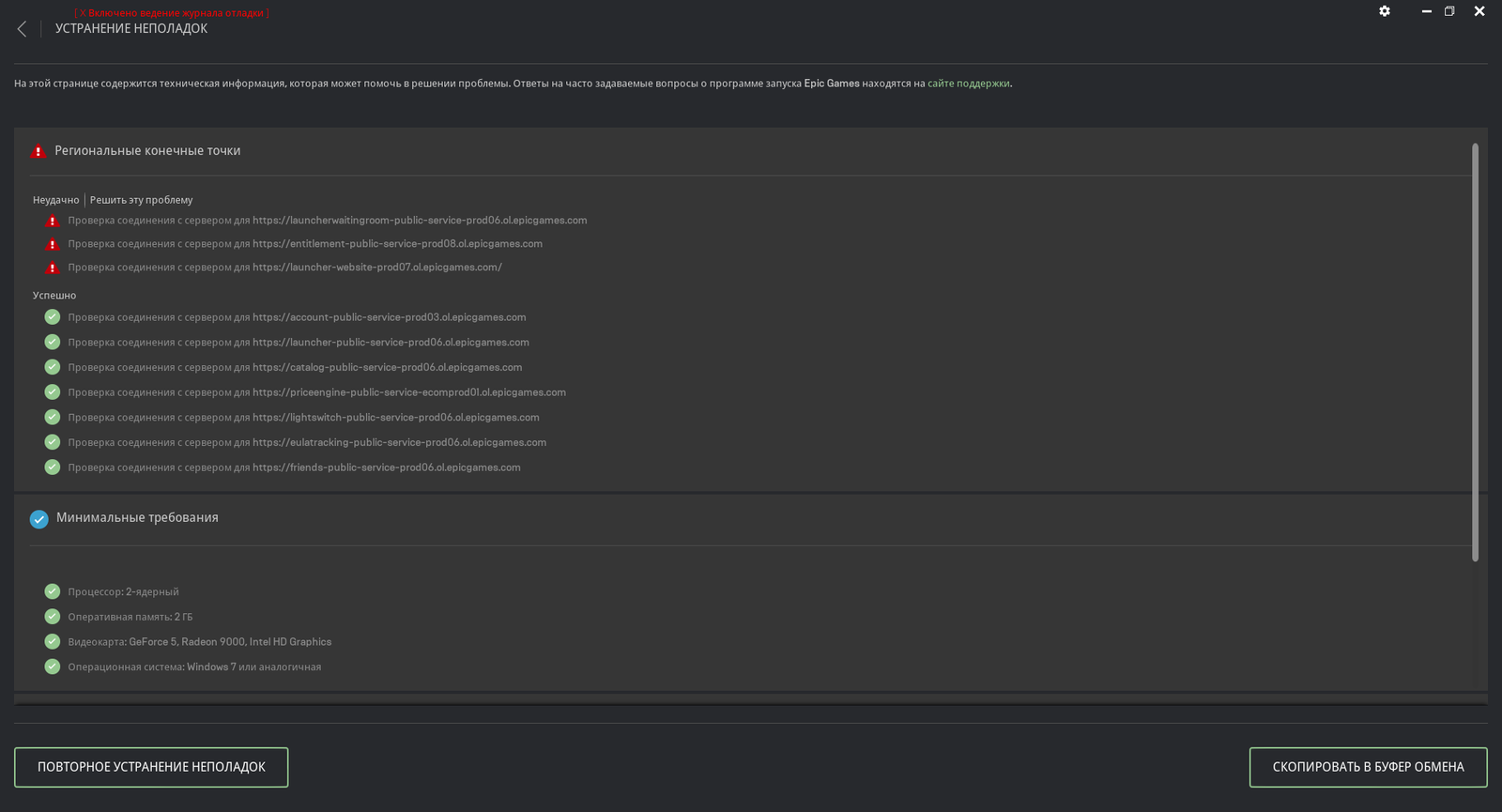Close the Epic Games launcher window

point(1479,11)
